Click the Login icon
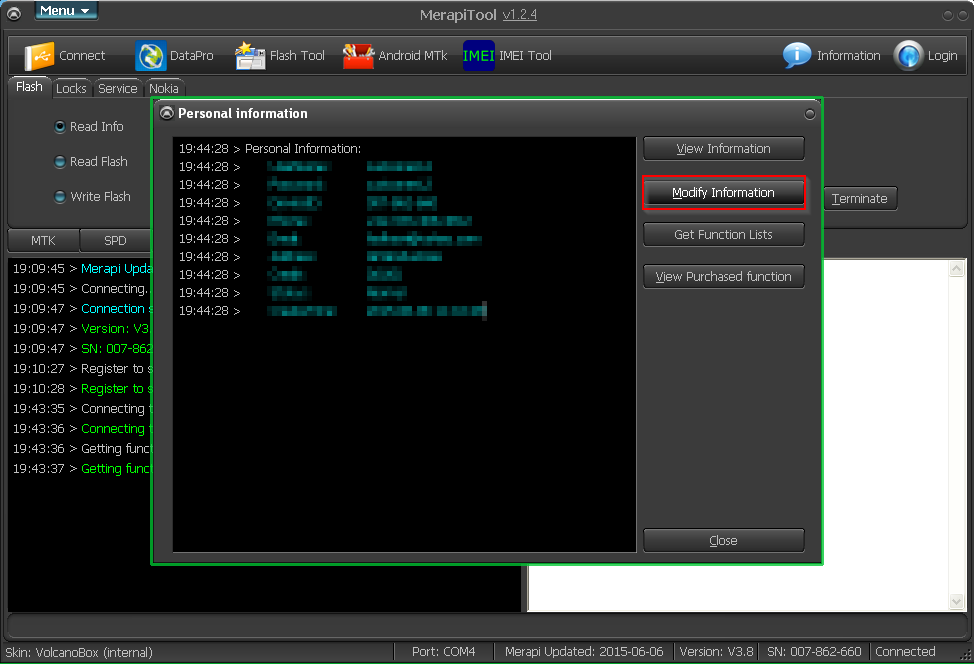Viewport: 974px width, 664px height. click(908, 55)
